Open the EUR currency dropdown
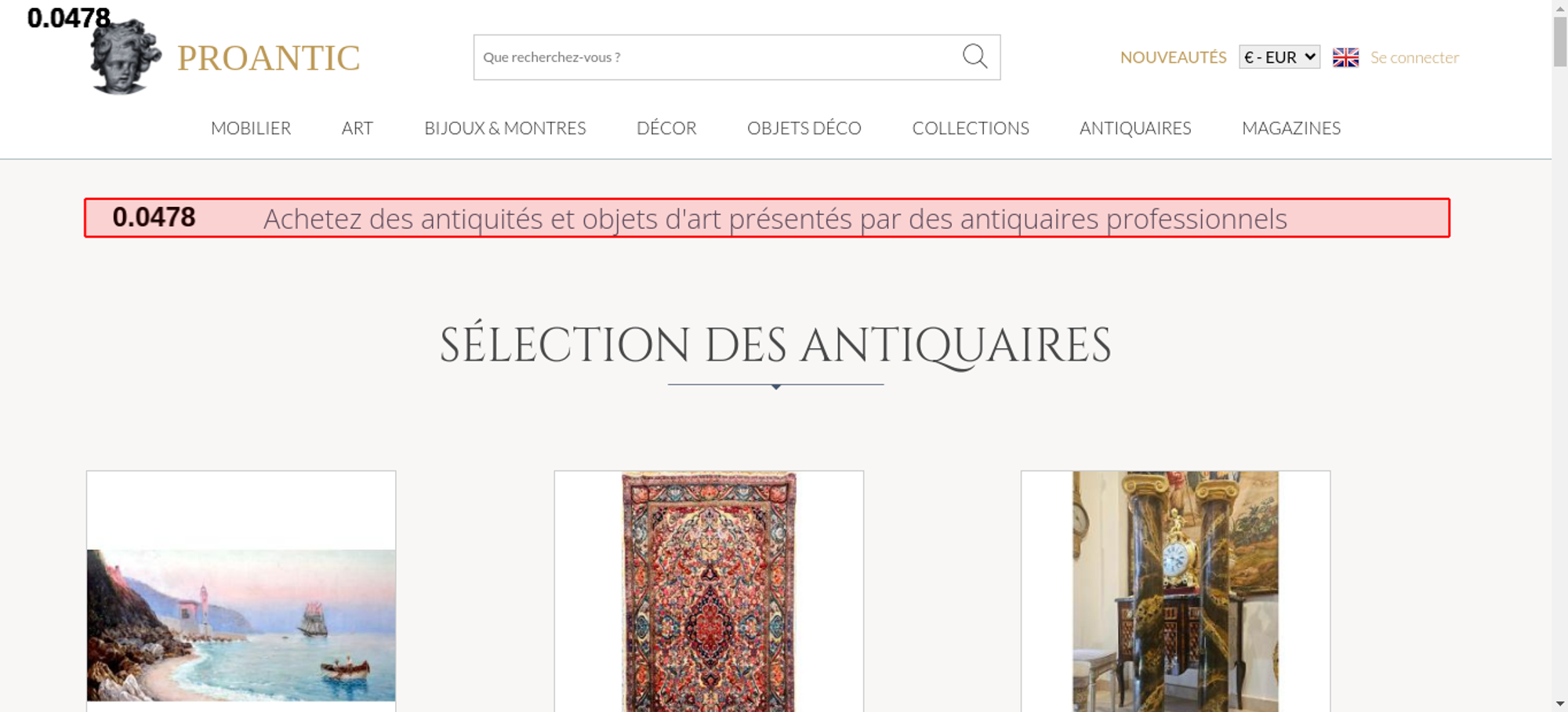Viewport: 1568px width, 712px height. click(x=1279, y=57)
